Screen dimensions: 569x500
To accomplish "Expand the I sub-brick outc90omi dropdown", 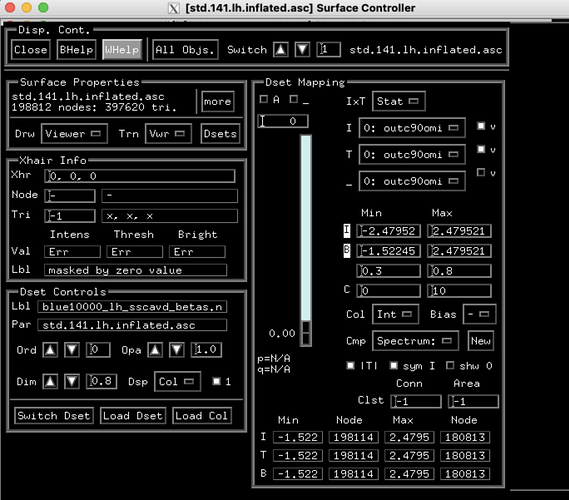I will [x=412, y=128].
